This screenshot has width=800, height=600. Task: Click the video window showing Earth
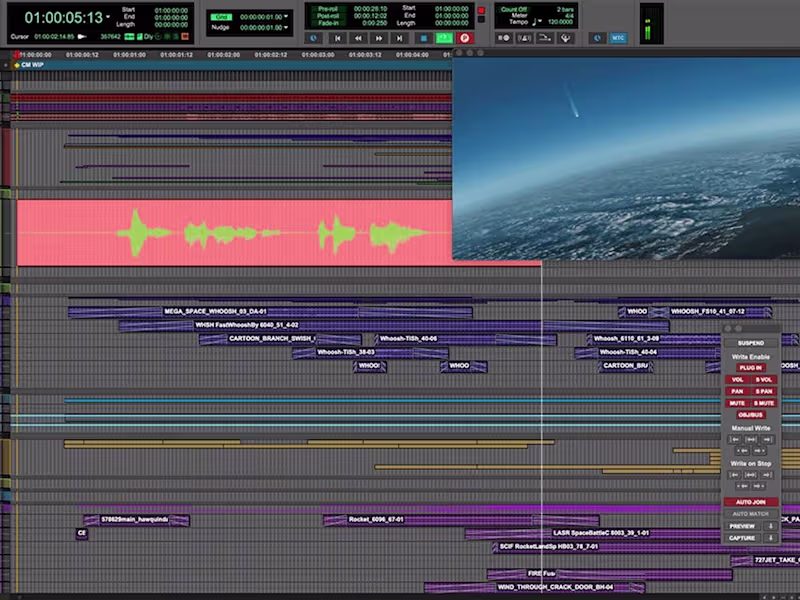click(626, 159)
